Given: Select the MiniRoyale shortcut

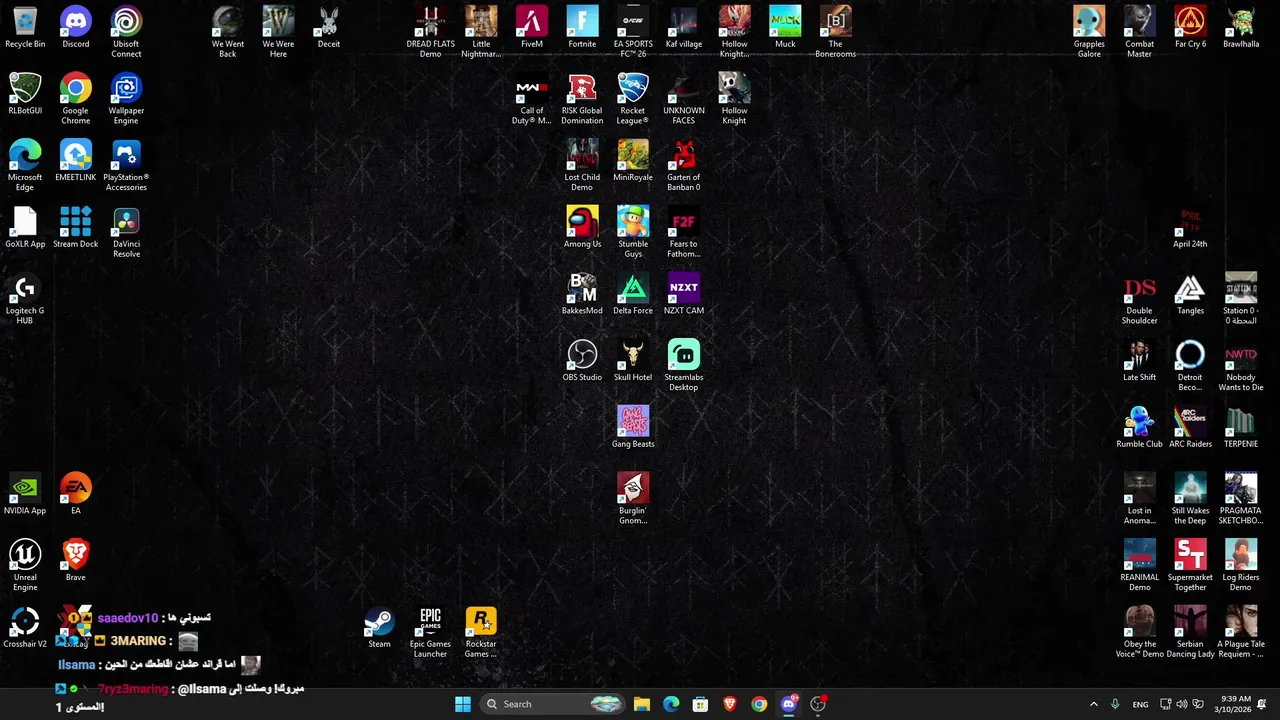Looking at the screenshot, I should point(633,161).
